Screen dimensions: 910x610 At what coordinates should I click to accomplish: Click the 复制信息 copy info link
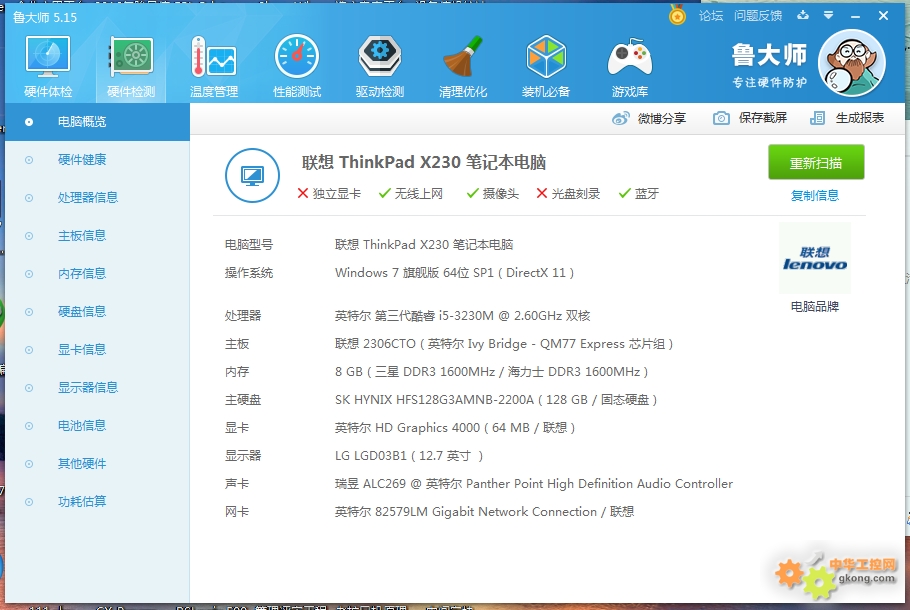[815, 196]
